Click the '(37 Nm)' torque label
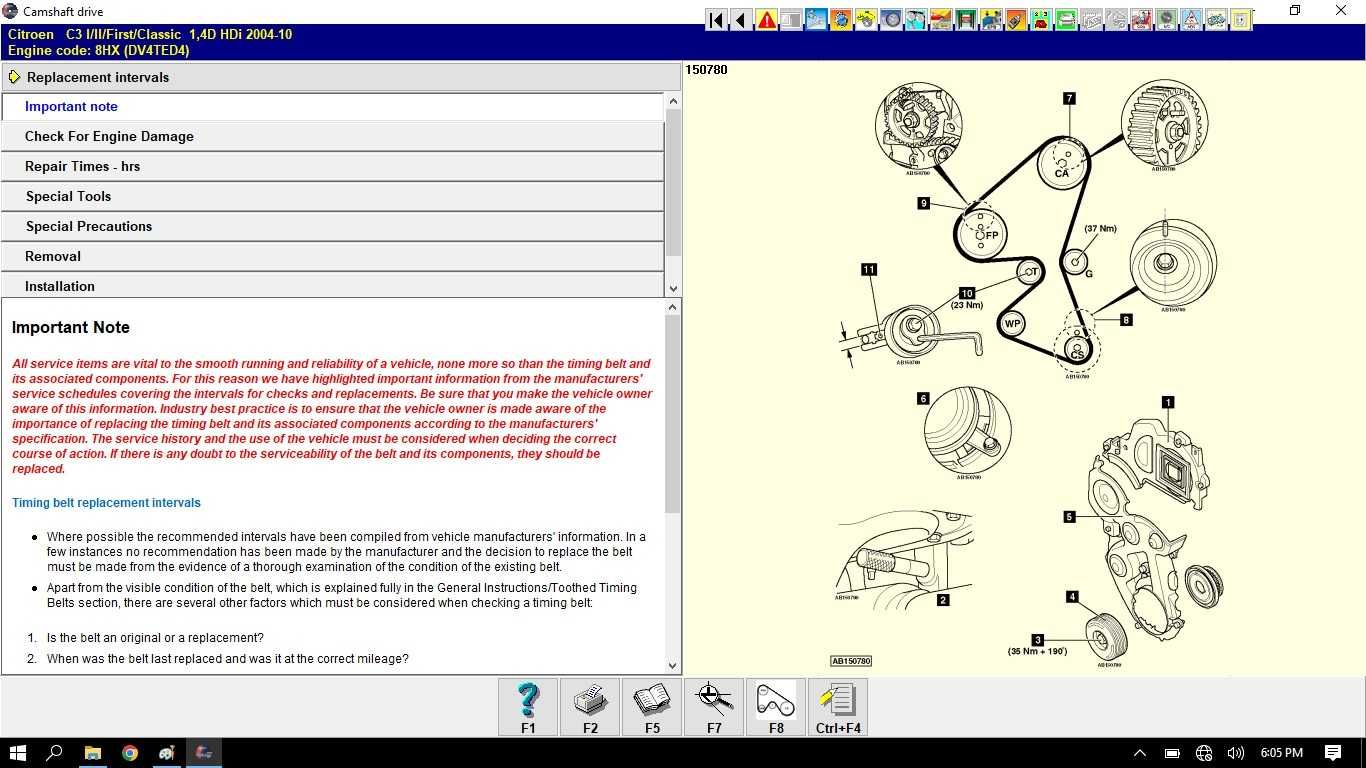The image size is (1366, 768). pos(1100,229)
